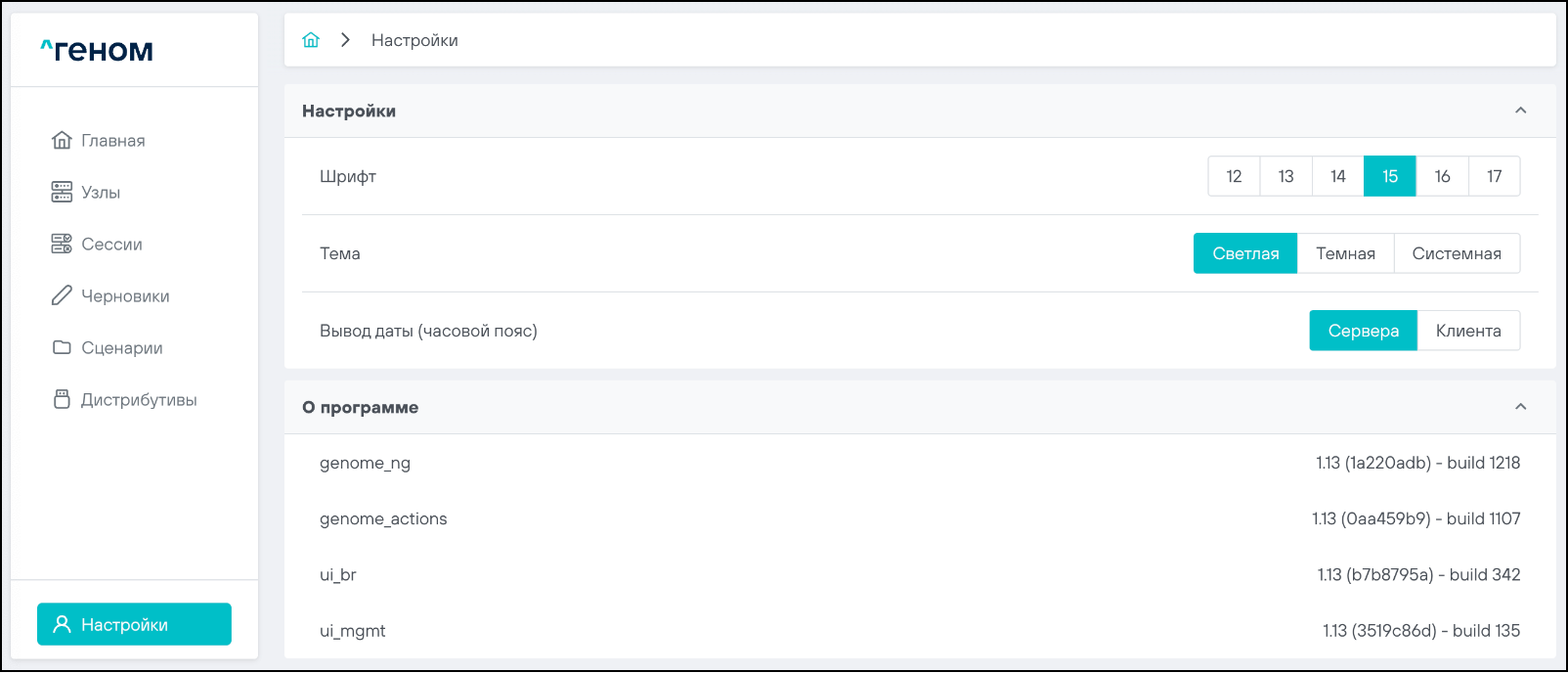This screenshot has height=673, width=1568.
Task: Open the Узлы menu item
Action: (101, 193)
